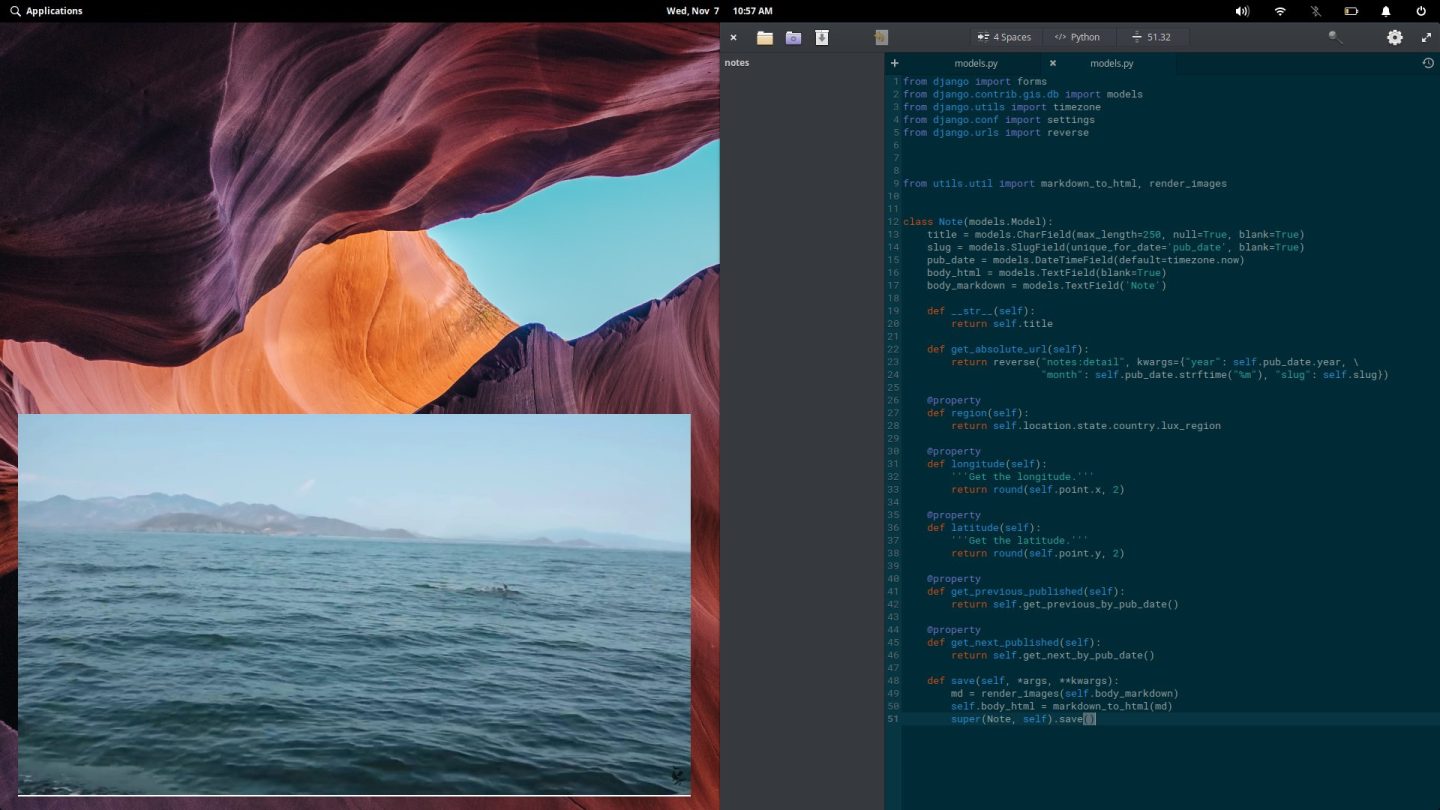Image resolution: width=1440 pixels, height=810 pixels.
Task: Toggle Wi-Fi from the top panel
Action: (x=1279, y=11)
